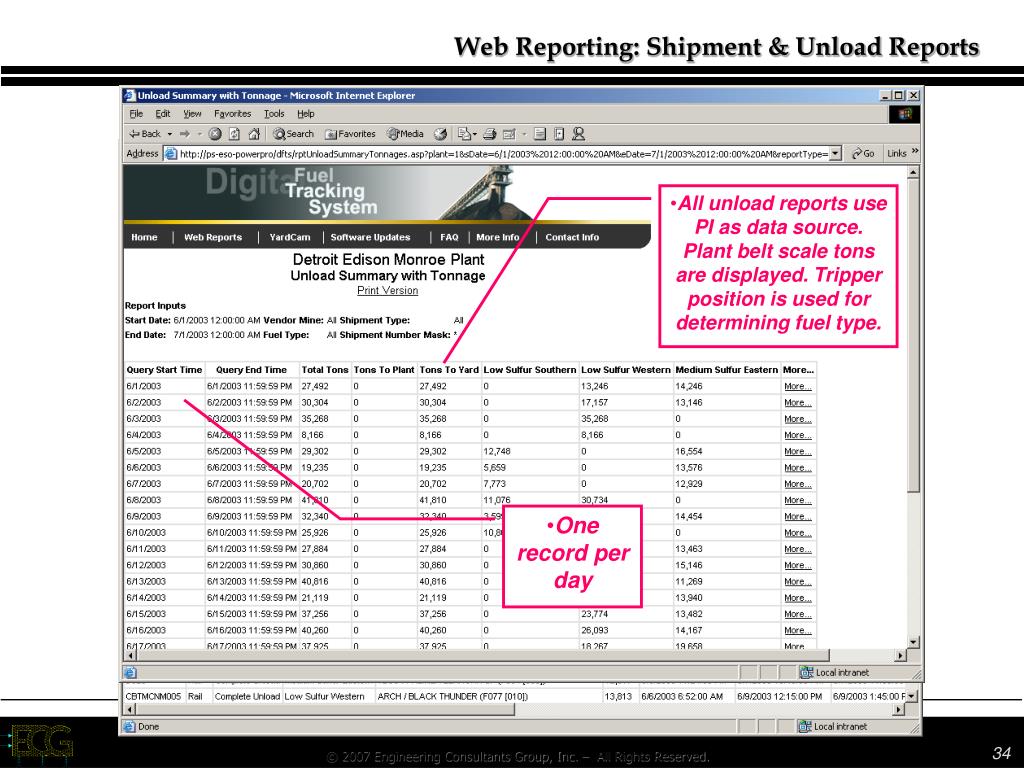Click the Windows logo throbber icon
Viewport: 1024px width, 768px height.
point(904,114)
